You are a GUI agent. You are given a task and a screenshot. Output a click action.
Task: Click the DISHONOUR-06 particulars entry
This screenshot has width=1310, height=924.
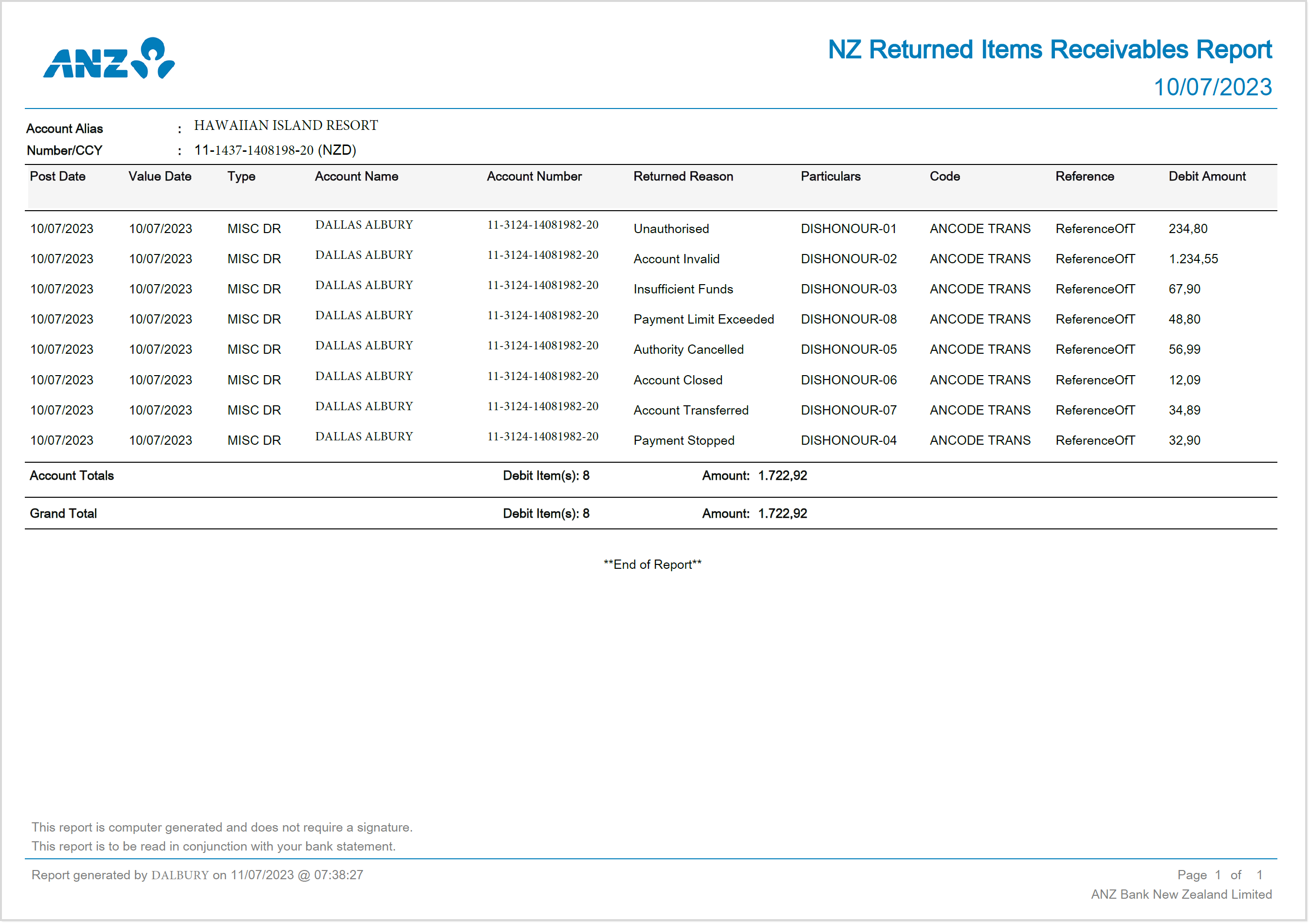(849, 380)
